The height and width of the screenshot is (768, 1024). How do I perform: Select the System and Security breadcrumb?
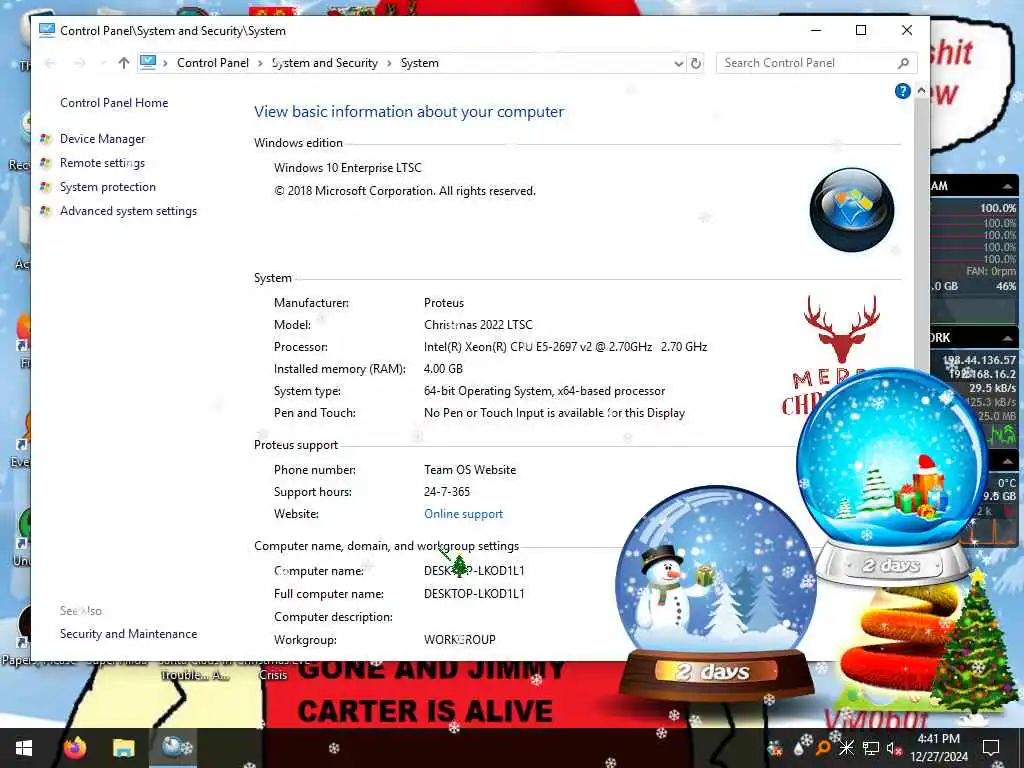[x=325, y=63]
